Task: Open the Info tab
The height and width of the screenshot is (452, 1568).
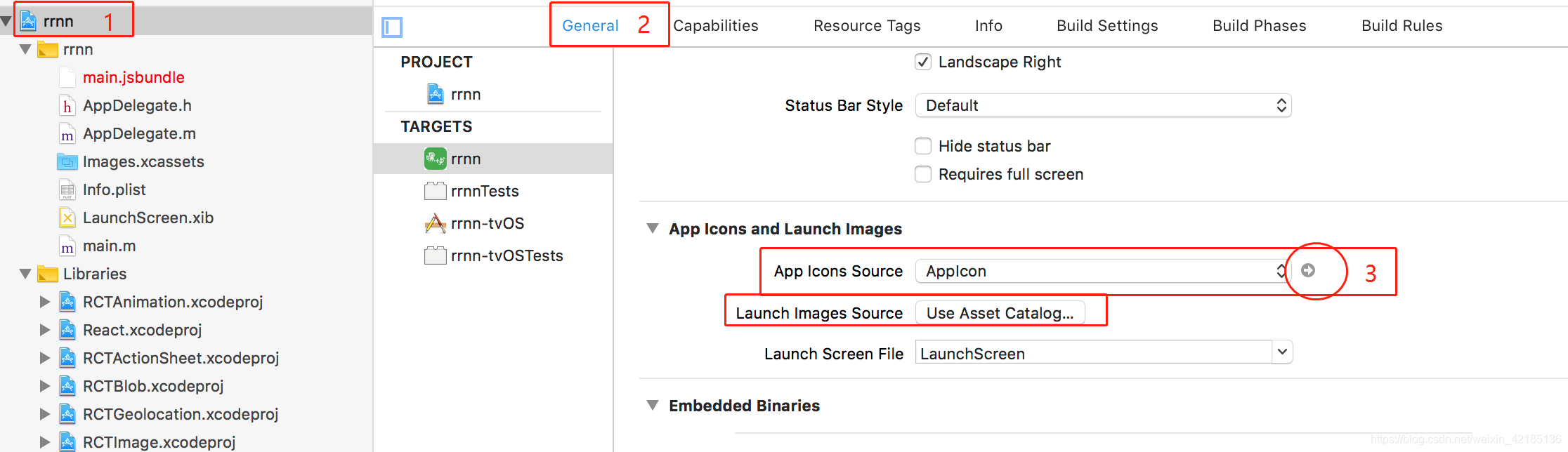Action: point(988,26)
